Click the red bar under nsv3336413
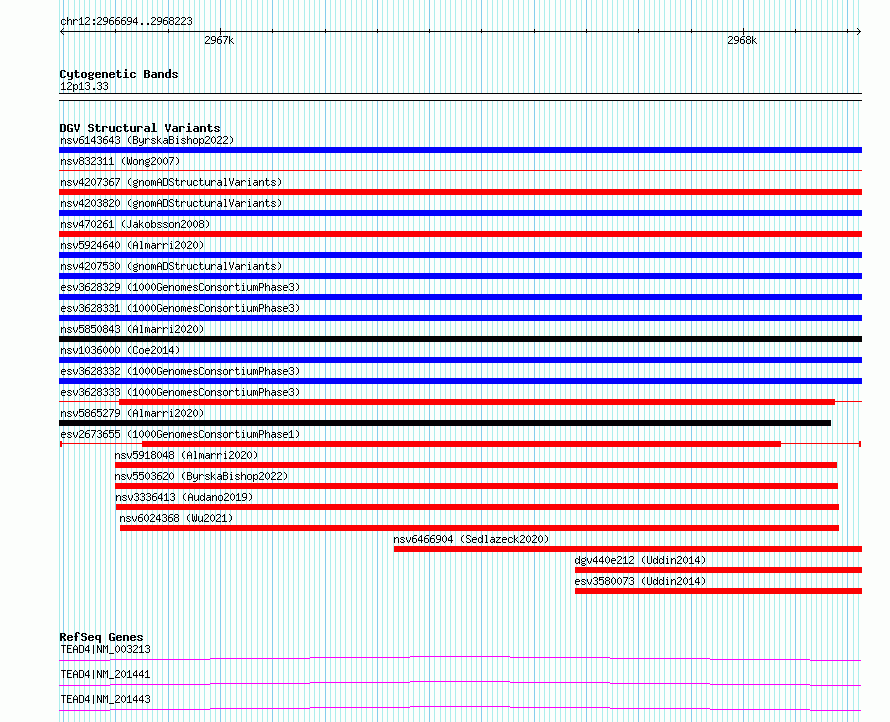 click(x=477, y=507)
